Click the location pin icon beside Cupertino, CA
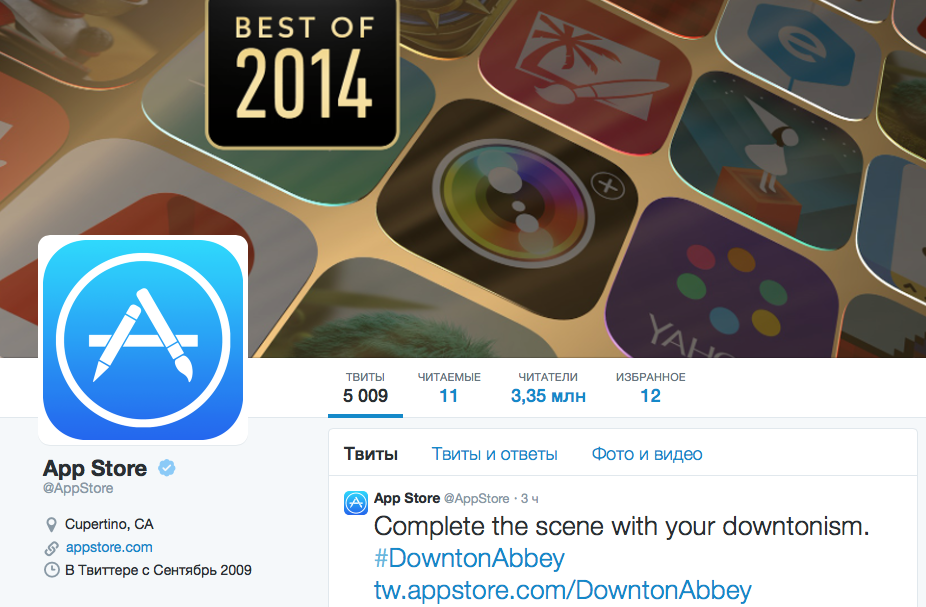926x607 pixels. [51, 524]
